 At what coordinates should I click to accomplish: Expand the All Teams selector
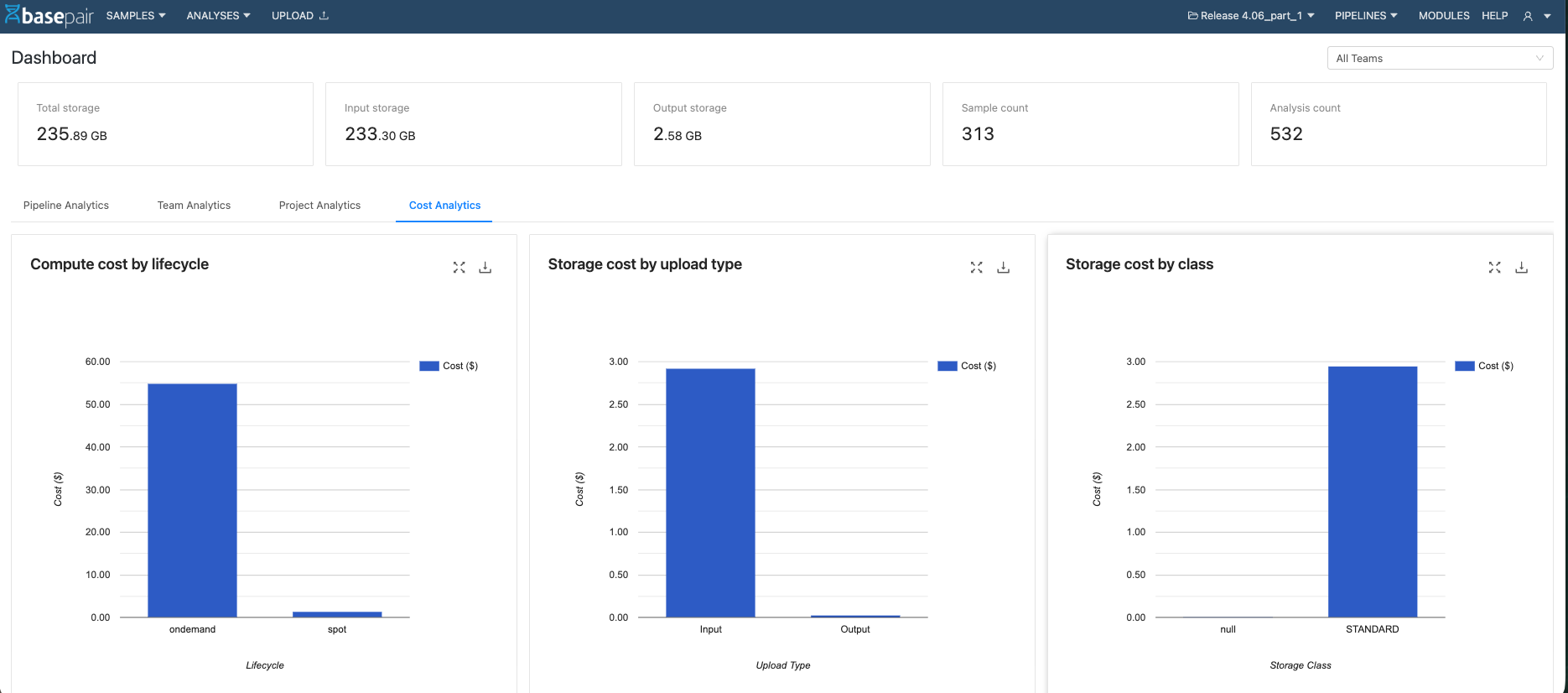pyautogui.click(x=1439, y=58)
